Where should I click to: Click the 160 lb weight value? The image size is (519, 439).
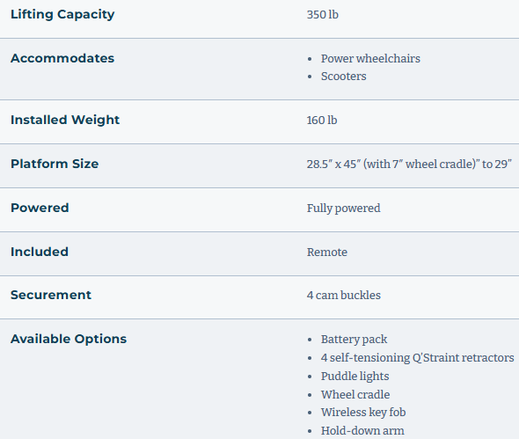322,120
